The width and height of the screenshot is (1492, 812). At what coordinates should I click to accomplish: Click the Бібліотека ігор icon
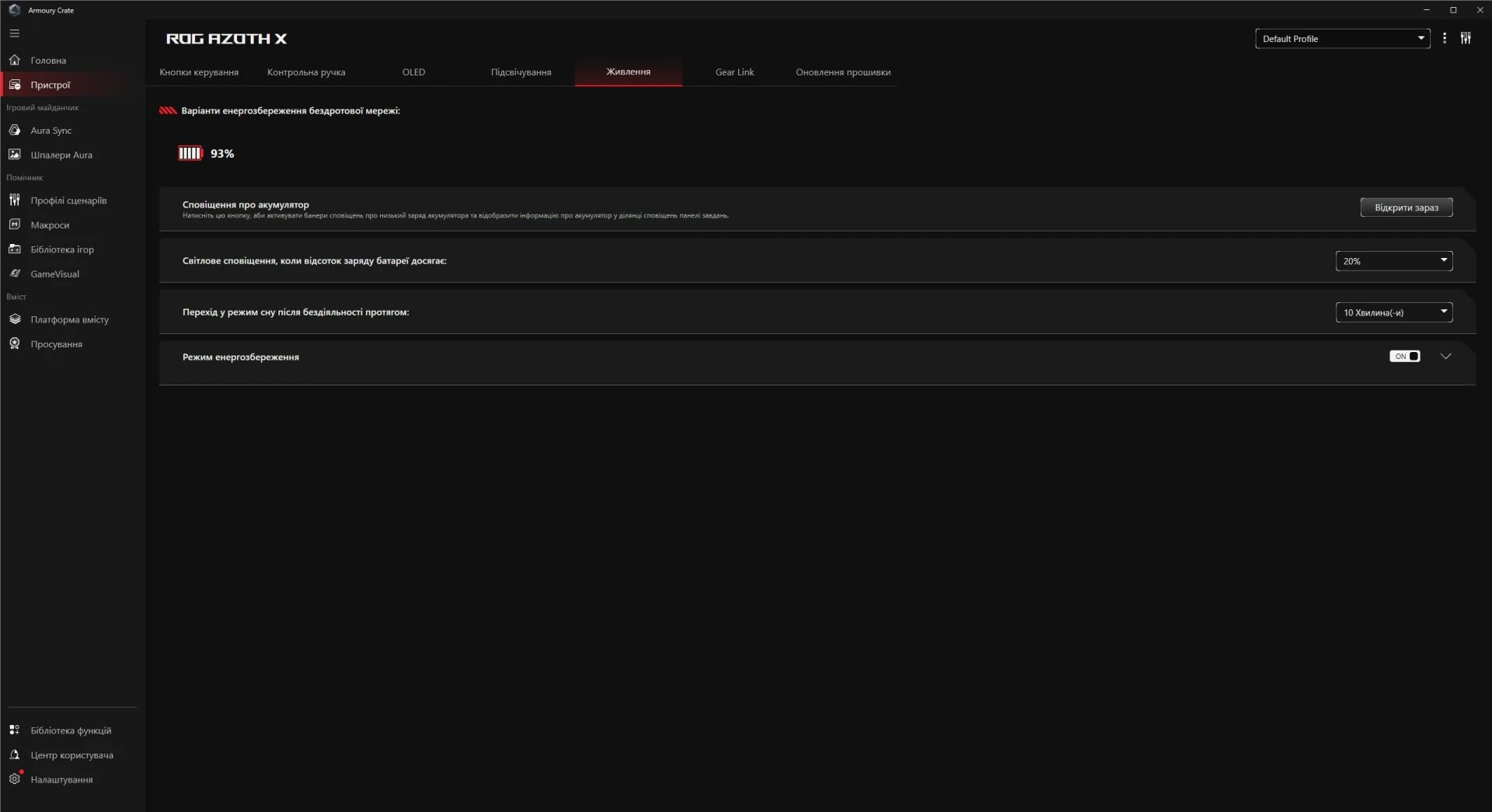pos(15,249)
